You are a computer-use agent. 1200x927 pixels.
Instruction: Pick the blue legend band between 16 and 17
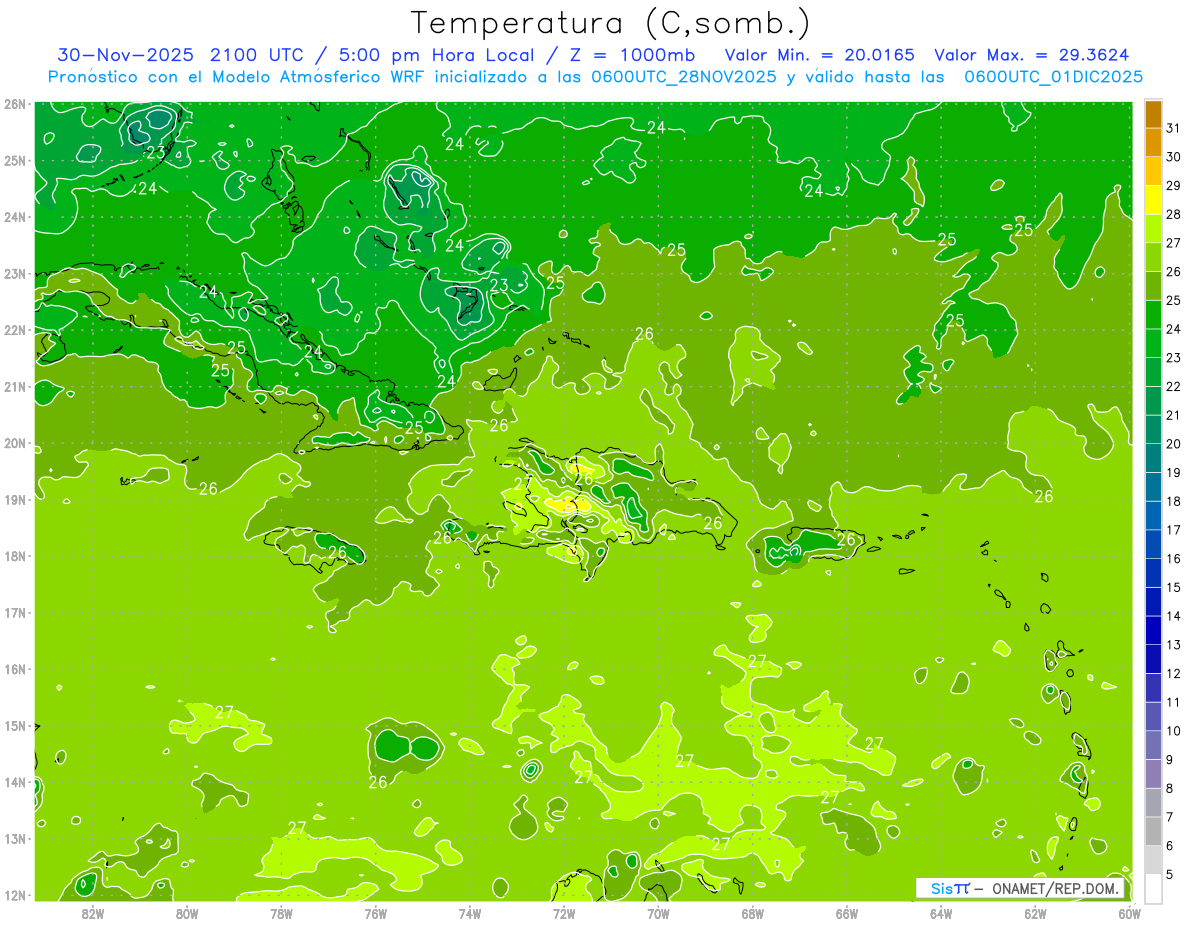(x=1153, y=544)
